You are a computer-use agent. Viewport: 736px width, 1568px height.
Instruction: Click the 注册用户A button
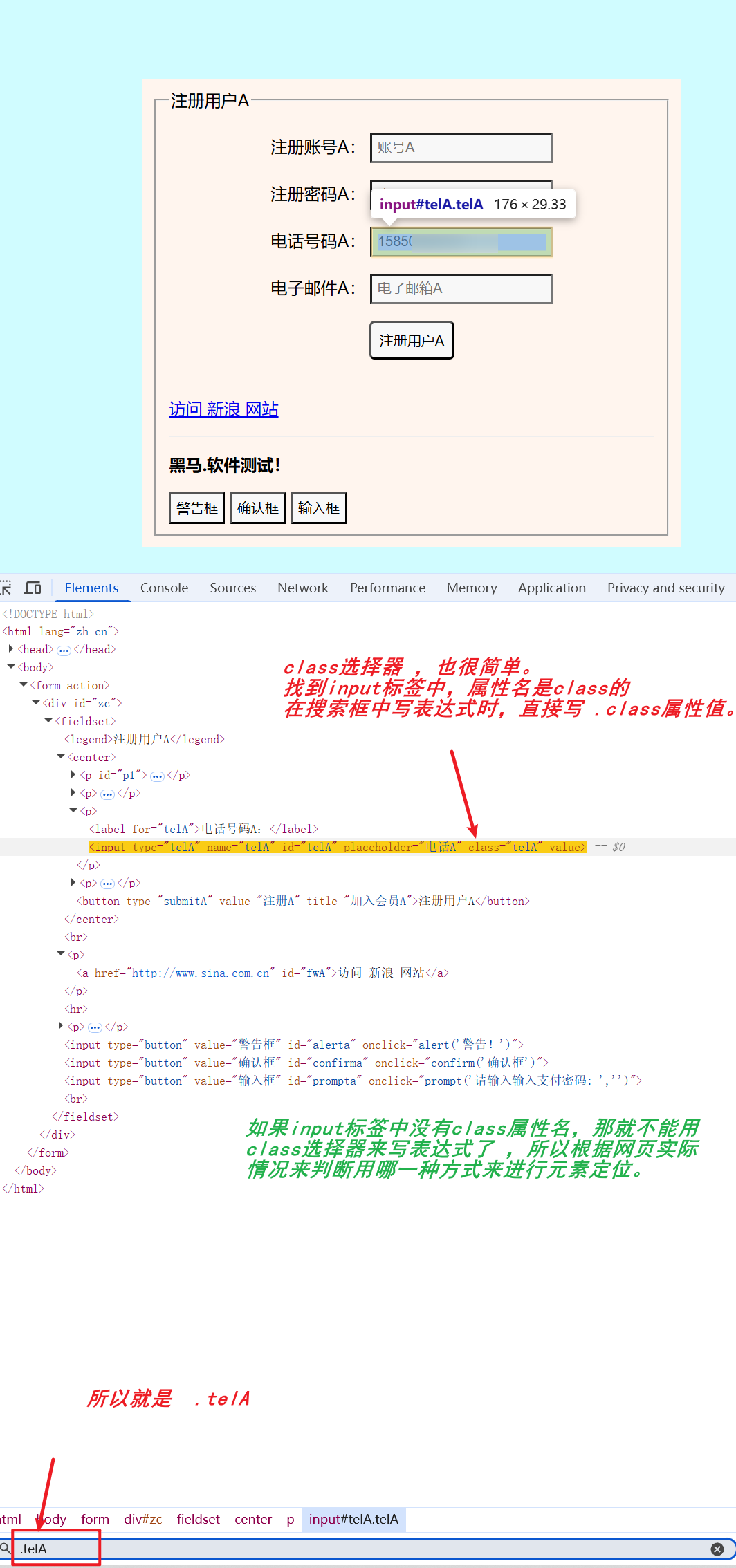pos(412,340)
